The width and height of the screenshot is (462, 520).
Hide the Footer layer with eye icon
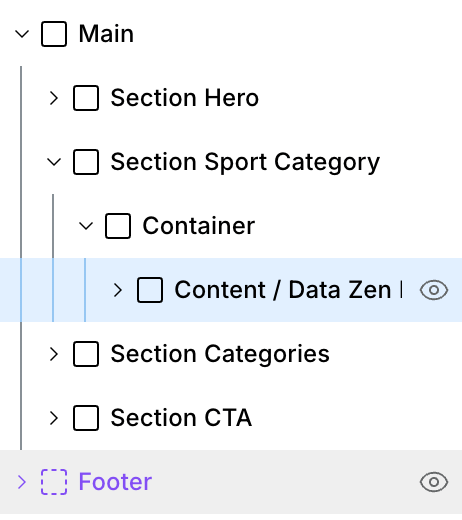pyautogui.click(x=434, y=482)
